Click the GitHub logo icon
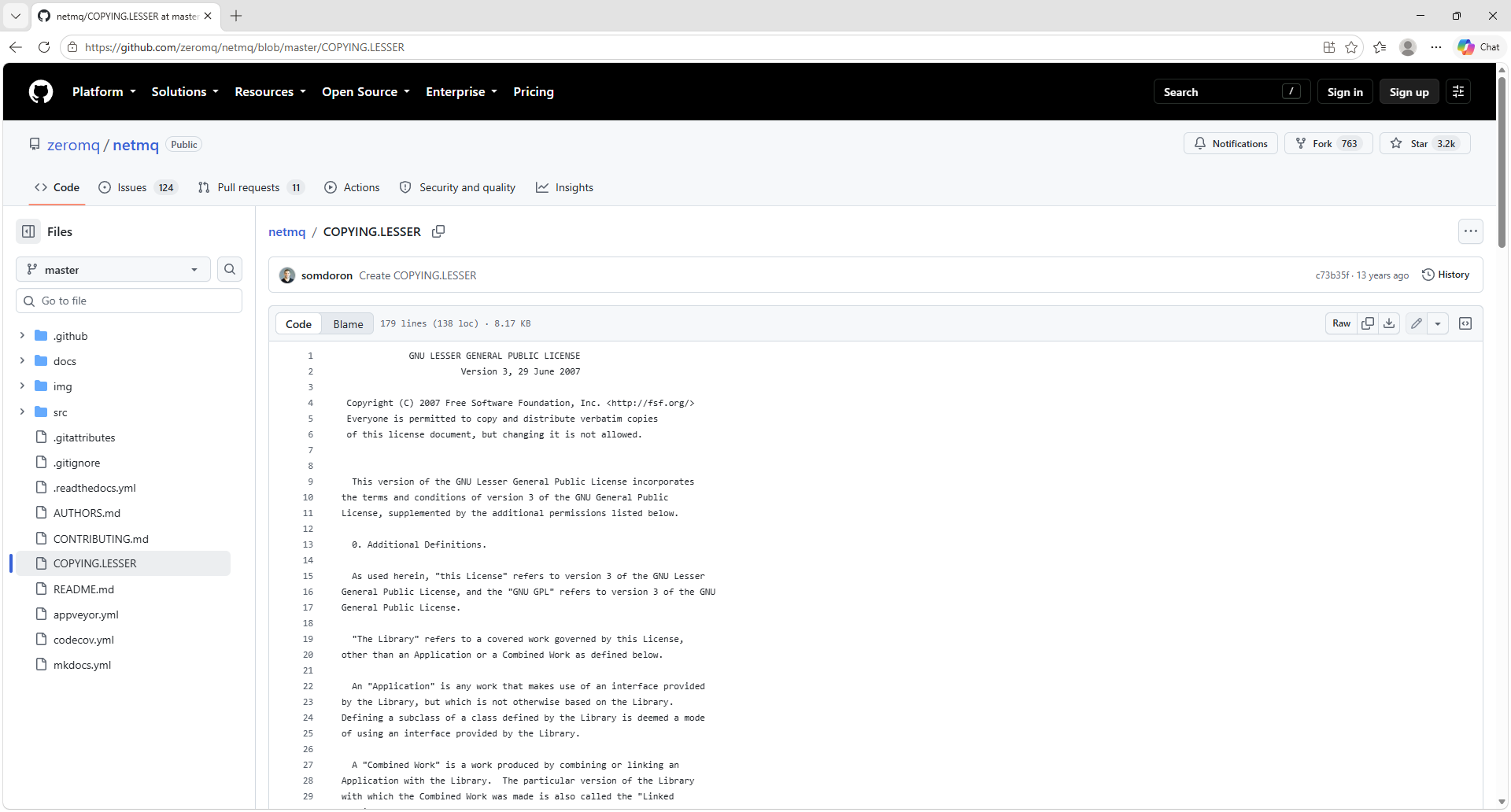1511x812 pixels. pyautogui.click(x=41, y=92)
